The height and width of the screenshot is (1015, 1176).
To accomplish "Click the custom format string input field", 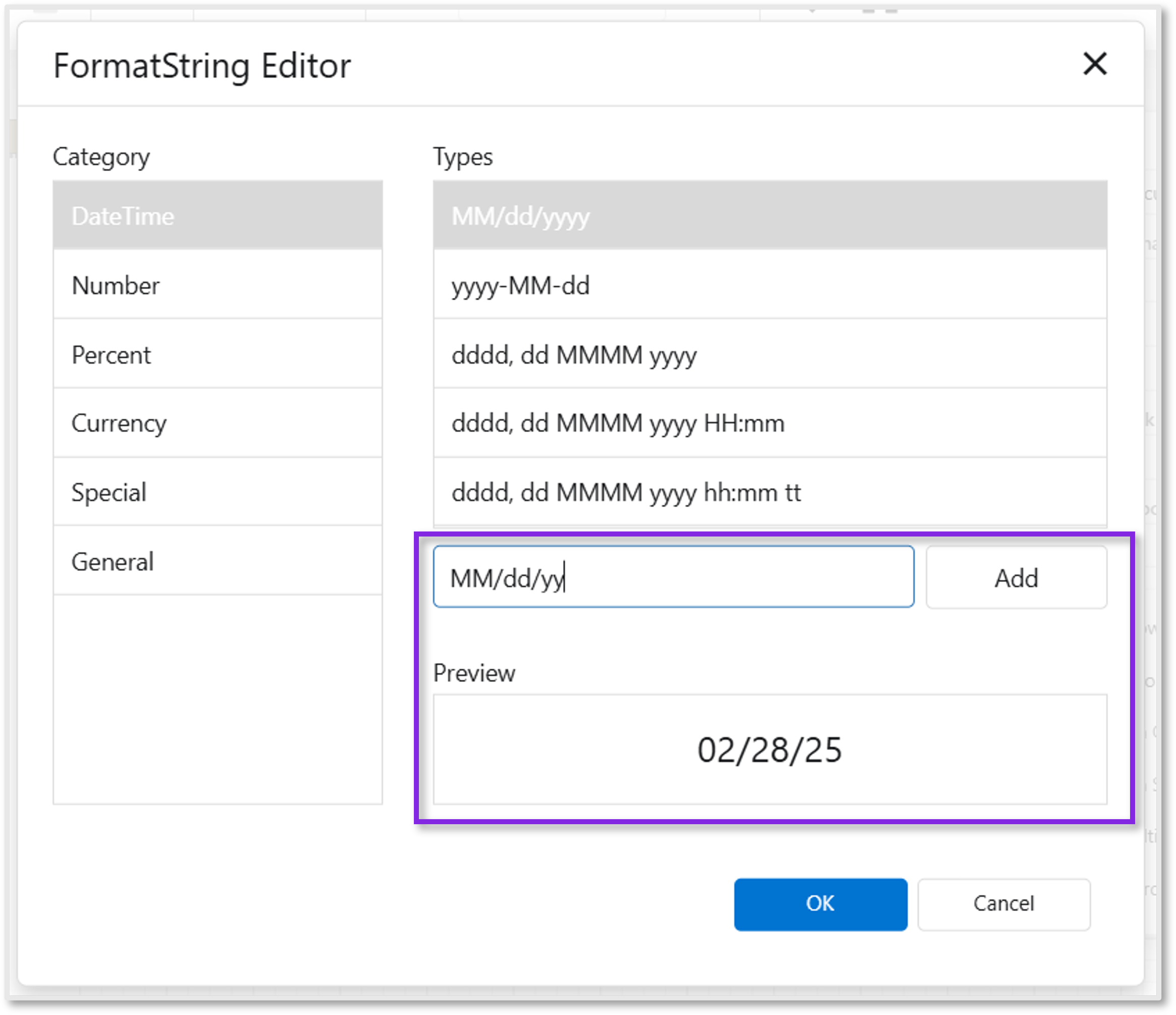I will 673,577.
